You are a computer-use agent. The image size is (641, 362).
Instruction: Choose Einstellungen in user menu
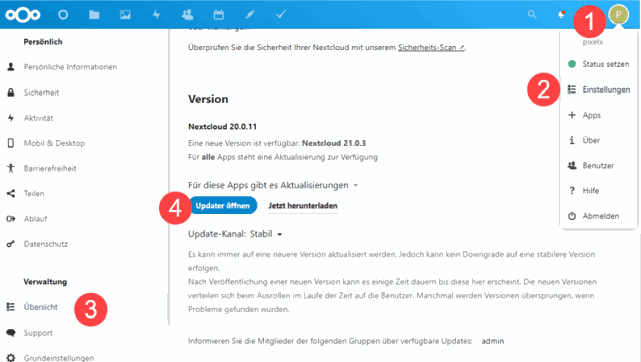point(606,89)
